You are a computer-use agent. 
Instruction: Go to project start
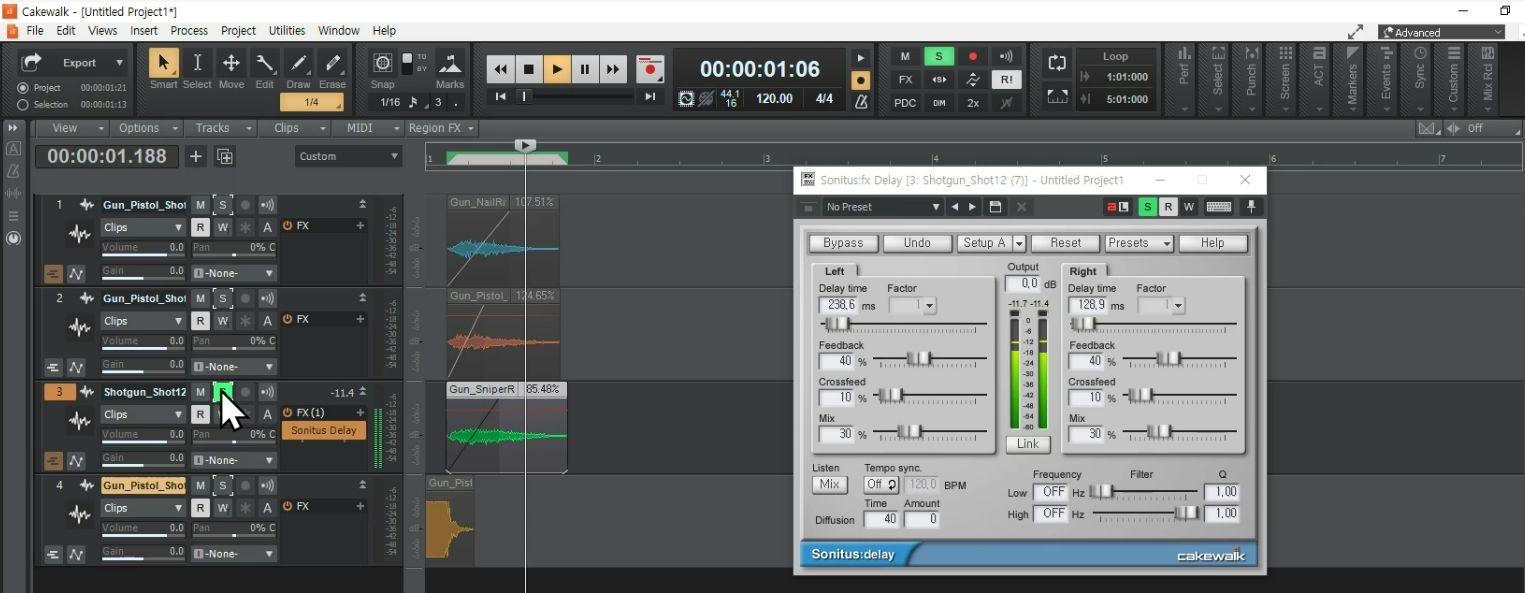coord(501,97)
